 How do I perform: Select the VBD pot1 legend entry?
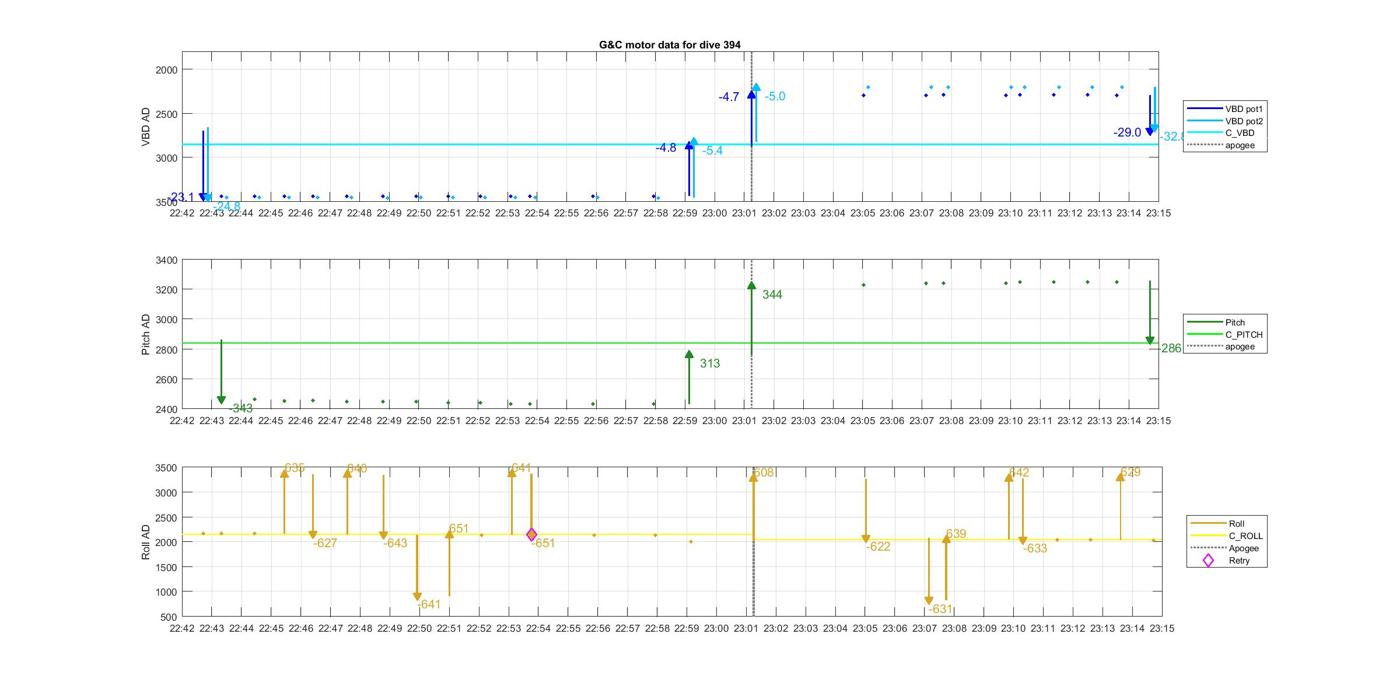1224,108
